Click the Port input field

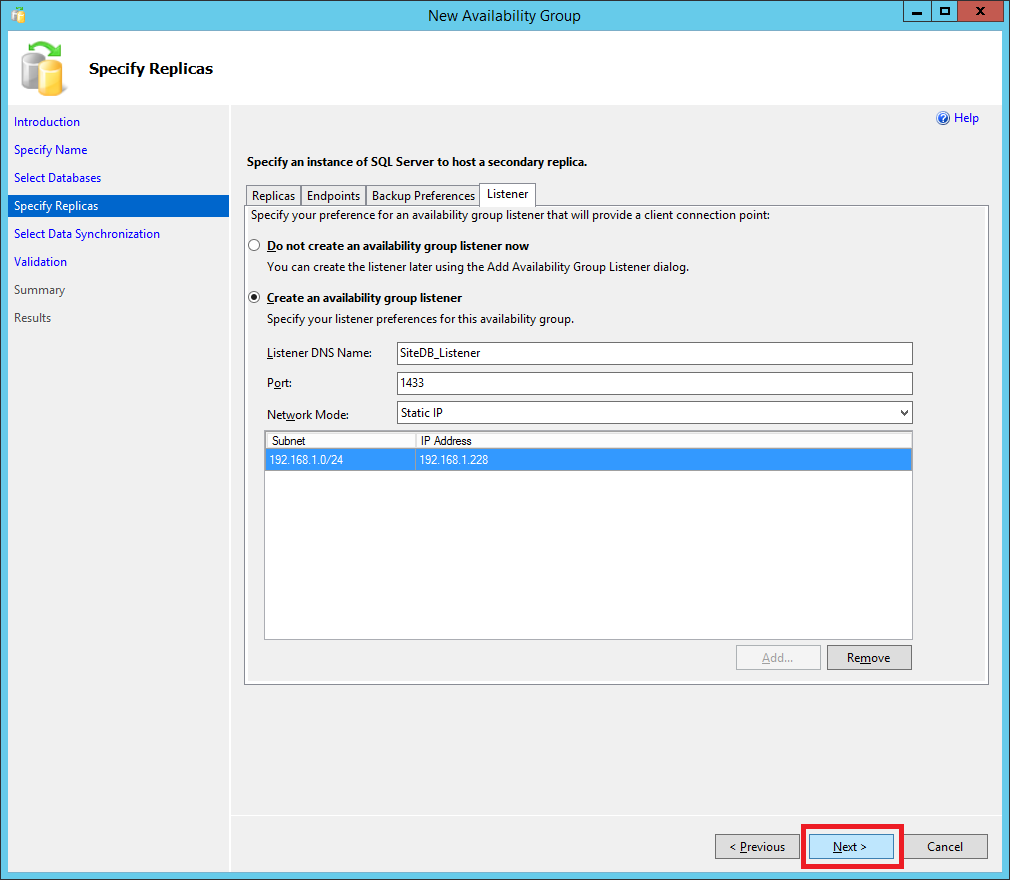(x=654, y=383)
